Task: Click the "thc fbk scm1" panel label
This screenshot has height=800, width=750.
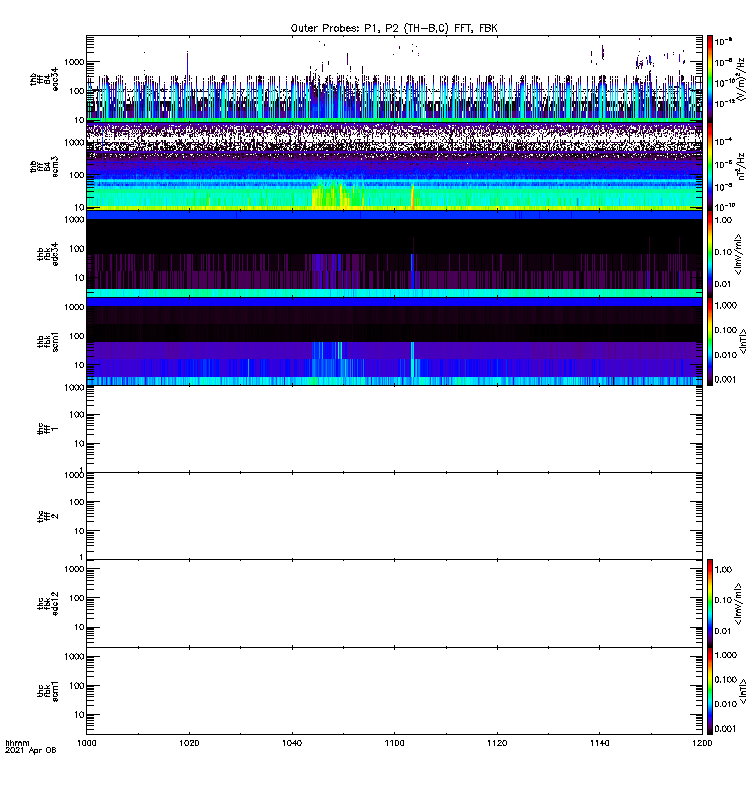Action: (x=48, y=691)
